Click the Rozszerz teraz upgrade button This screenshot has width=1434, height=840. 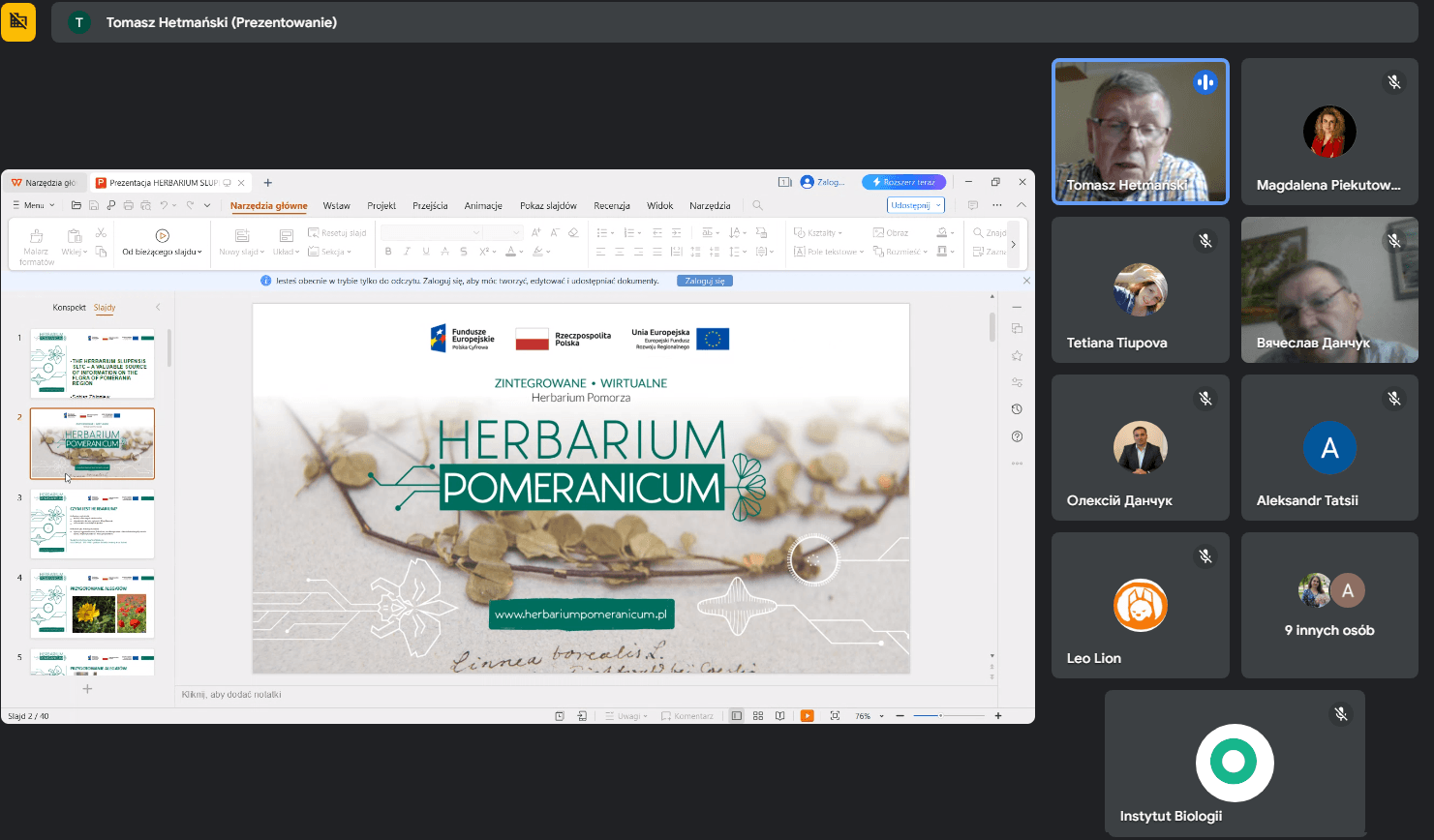click(x=903, y=182)
